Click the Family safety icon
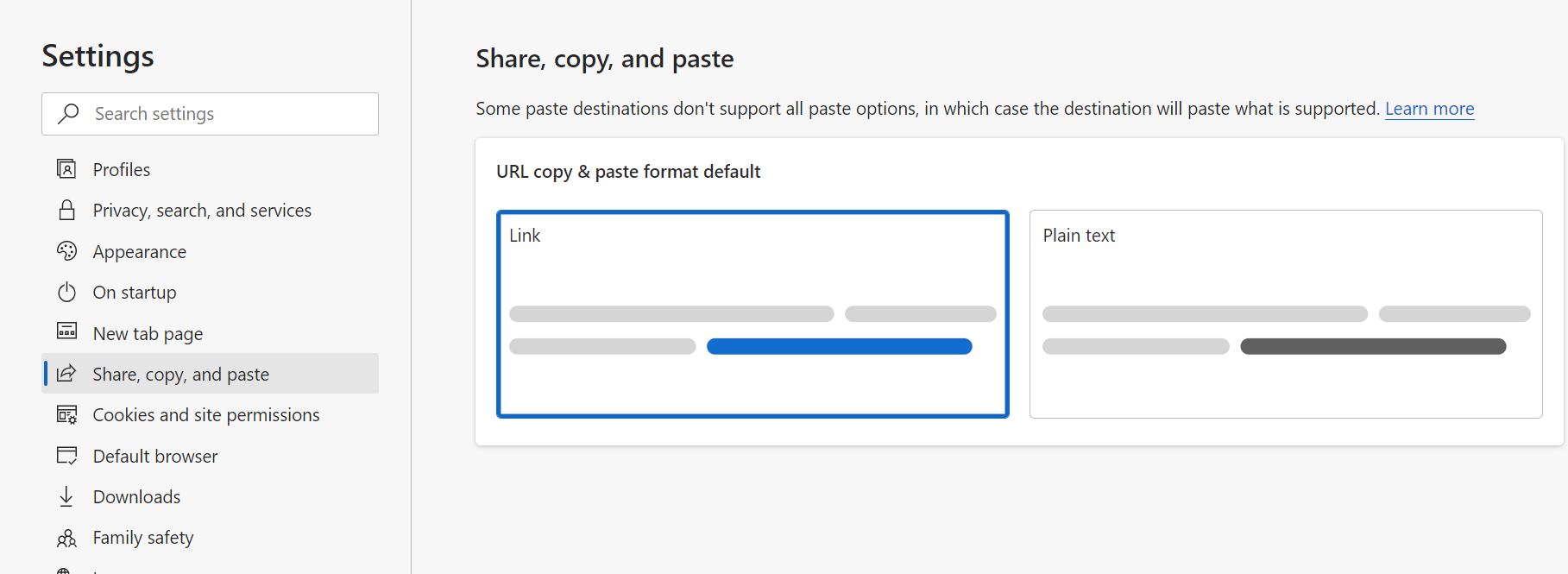Viewport: 1568px width, 574px height. (x=66, y=538)
